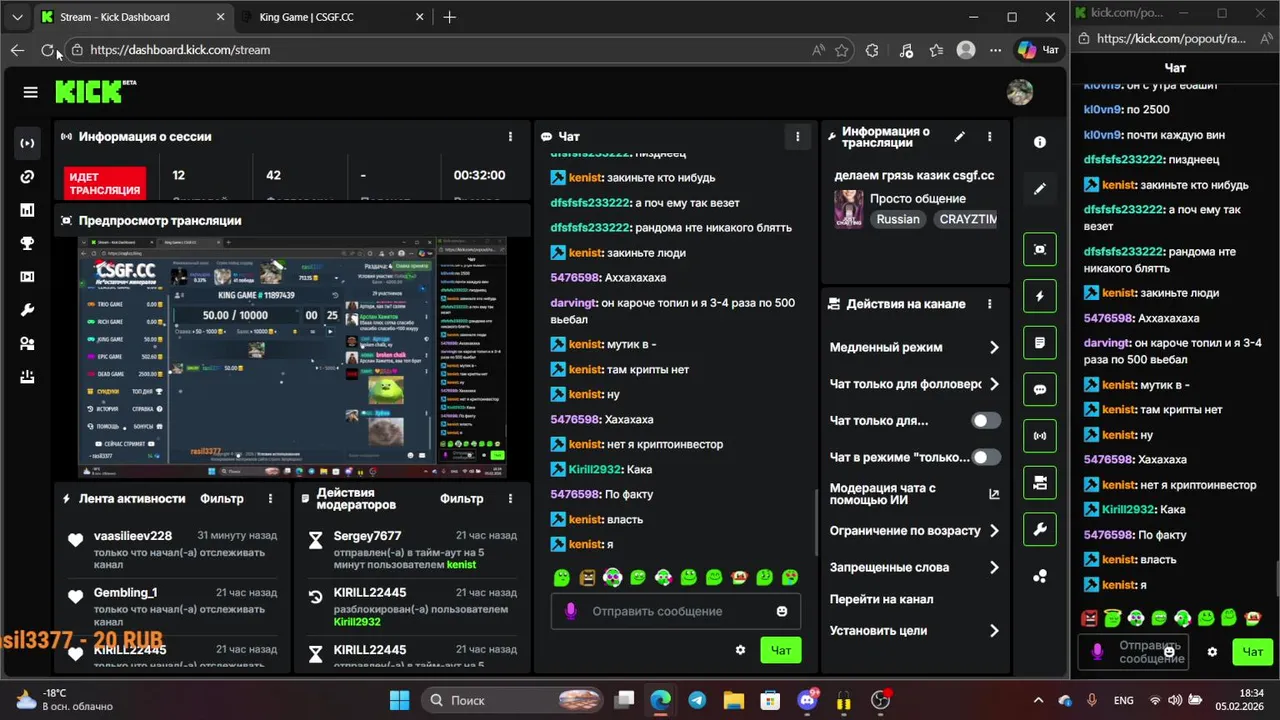Select the stream broadcast icon in left sidebar

(x=27, y=143)
